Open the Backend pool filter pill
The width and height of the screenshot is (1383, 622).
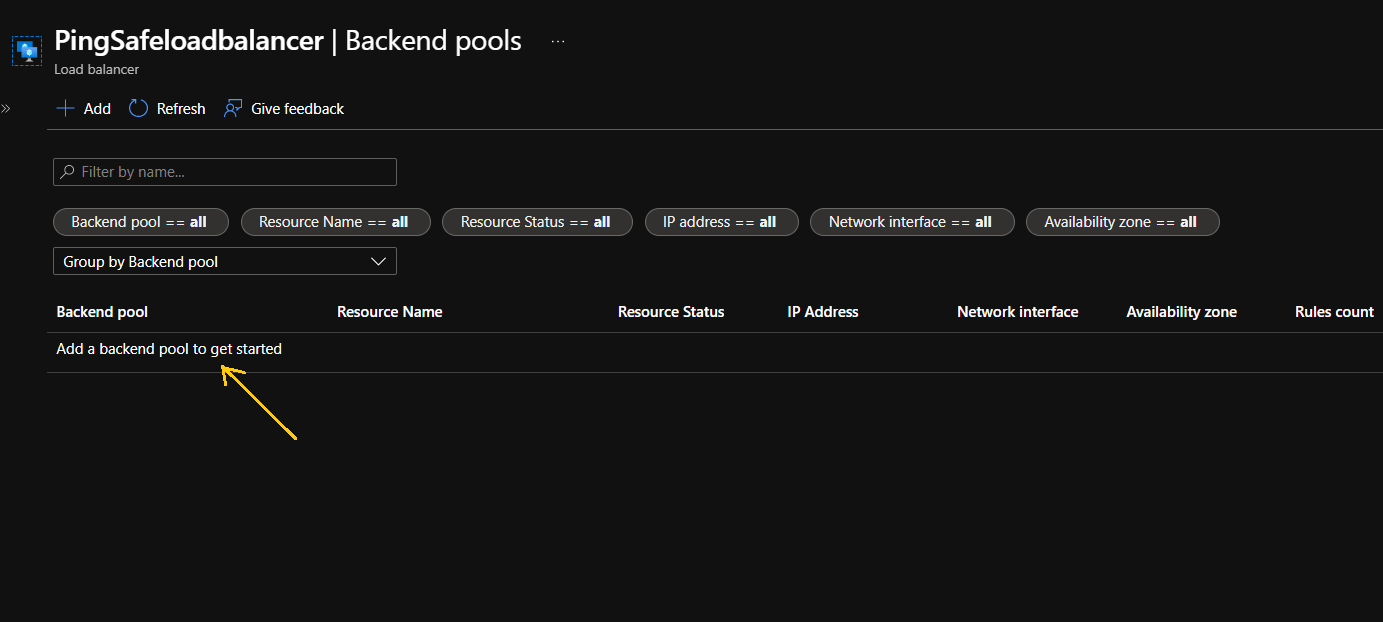coord(142,222)
